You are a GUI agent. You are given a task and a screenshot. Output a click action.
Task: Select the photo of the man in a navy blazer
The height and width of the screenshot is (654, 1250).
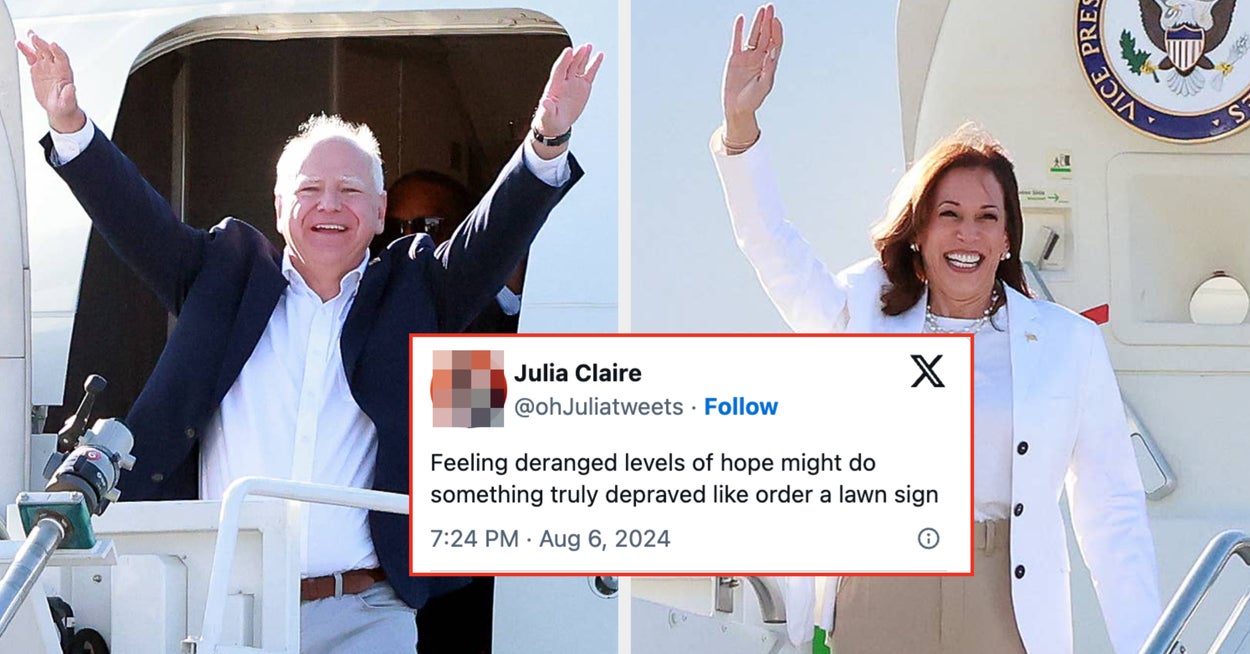tap(309, 327)
